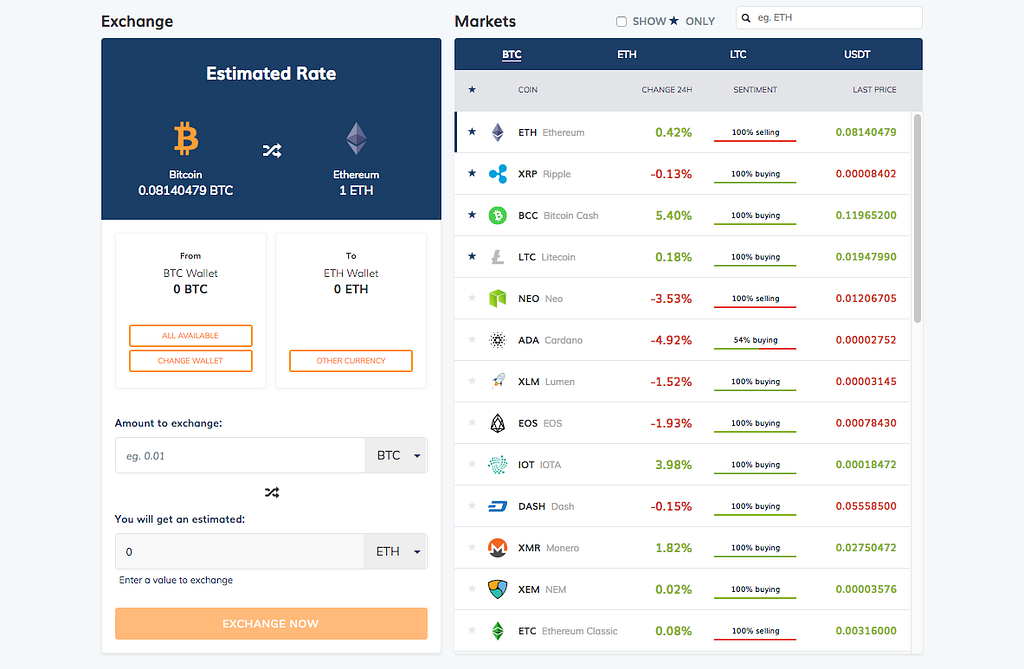Unstar the ETH Ethereum favorite star

472,131
